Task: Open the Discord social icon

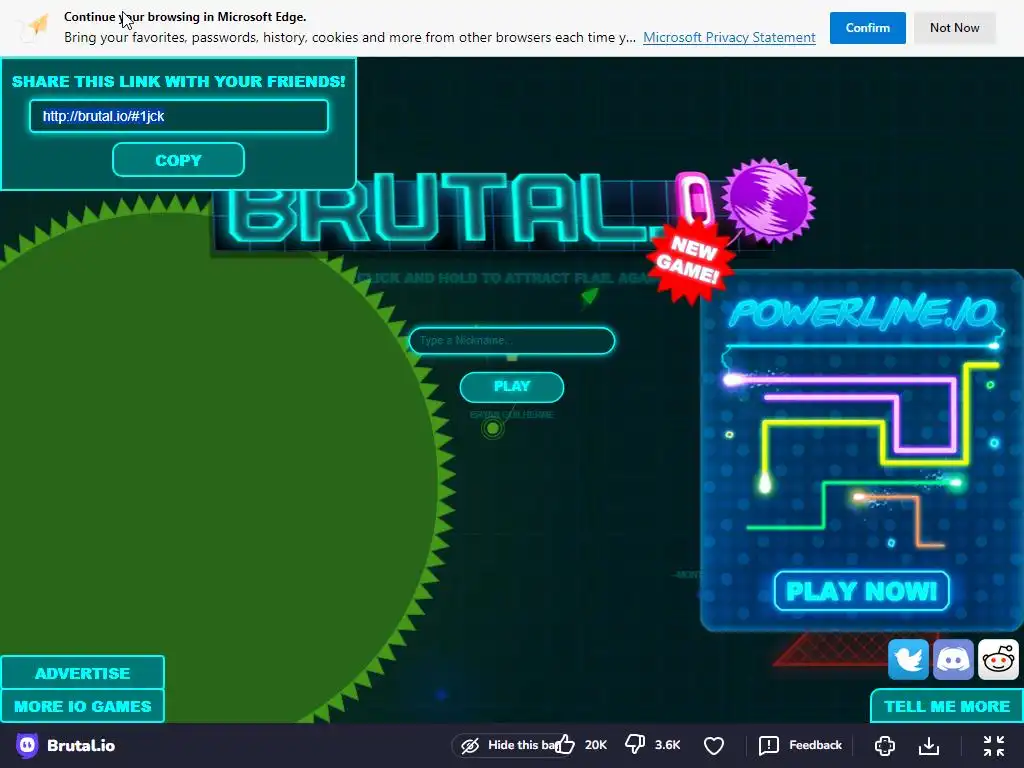Action: pyautogui.click(x=953, y=660)
